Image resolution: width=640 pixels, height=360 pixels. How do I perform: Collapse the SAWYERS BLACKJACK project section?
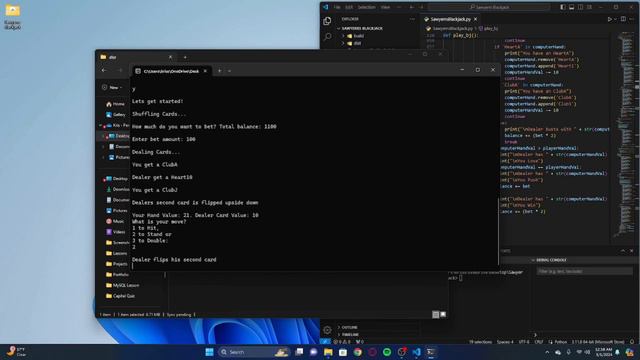tap(359, 29)
